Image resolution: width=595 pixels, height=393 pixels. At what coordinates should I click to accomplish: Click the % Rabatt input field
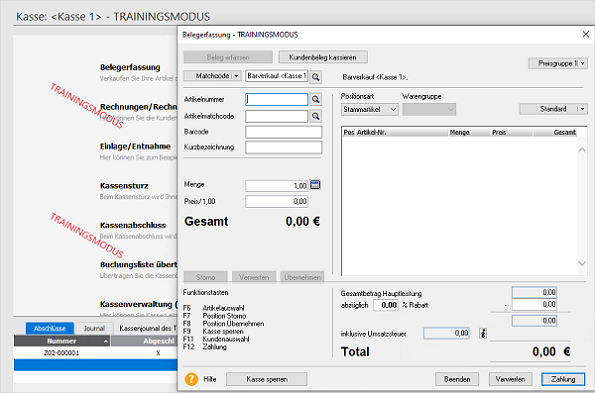point(386,305)
